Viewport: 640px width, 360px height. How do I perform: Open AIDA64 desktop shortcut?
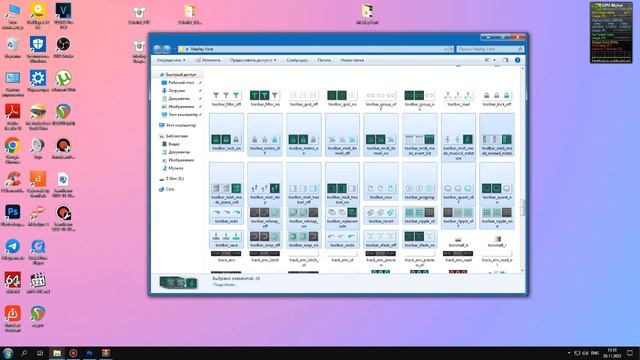[13, 283]
